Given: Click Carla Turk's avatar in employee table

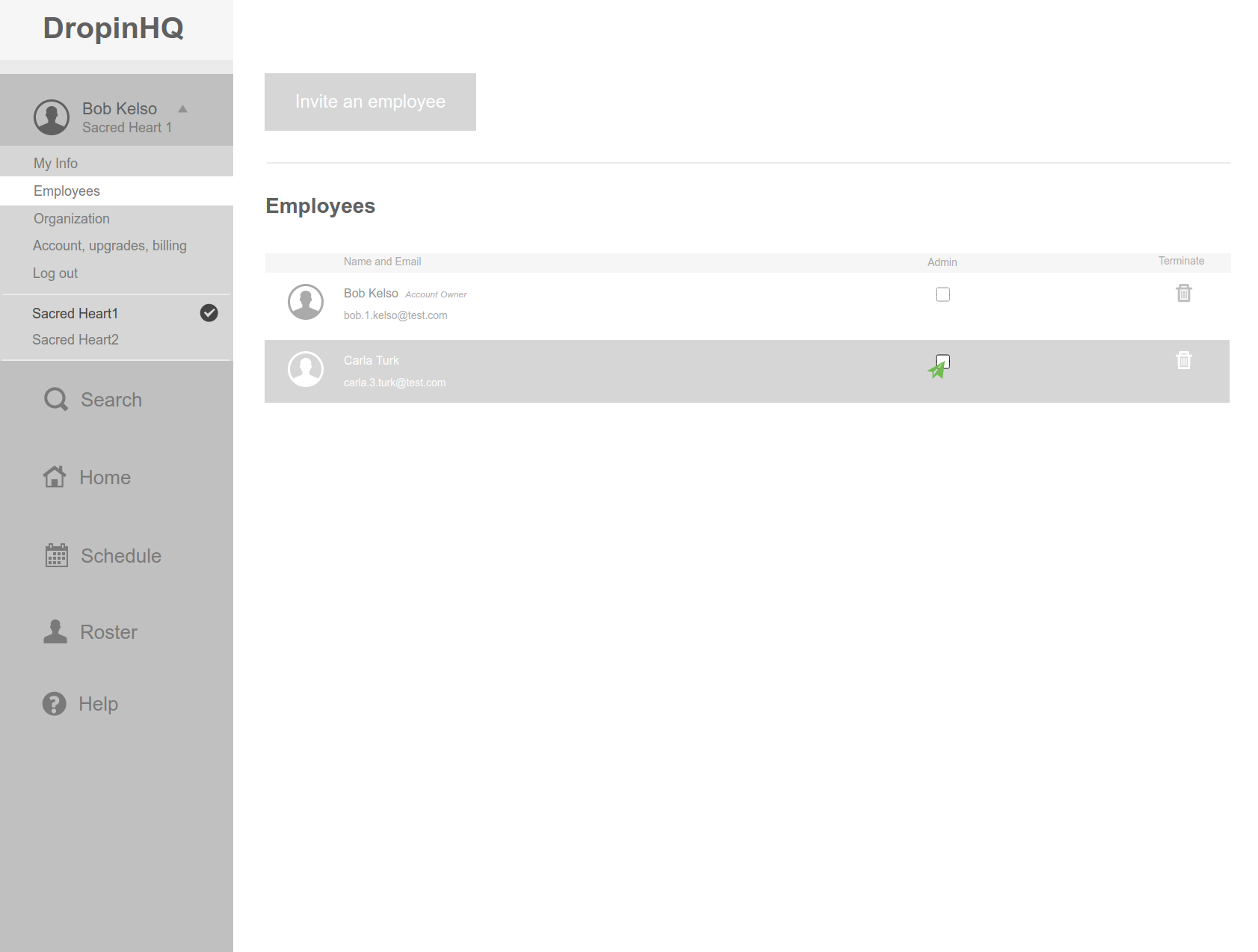Looking at the screenshot, I should coord(306,369).
